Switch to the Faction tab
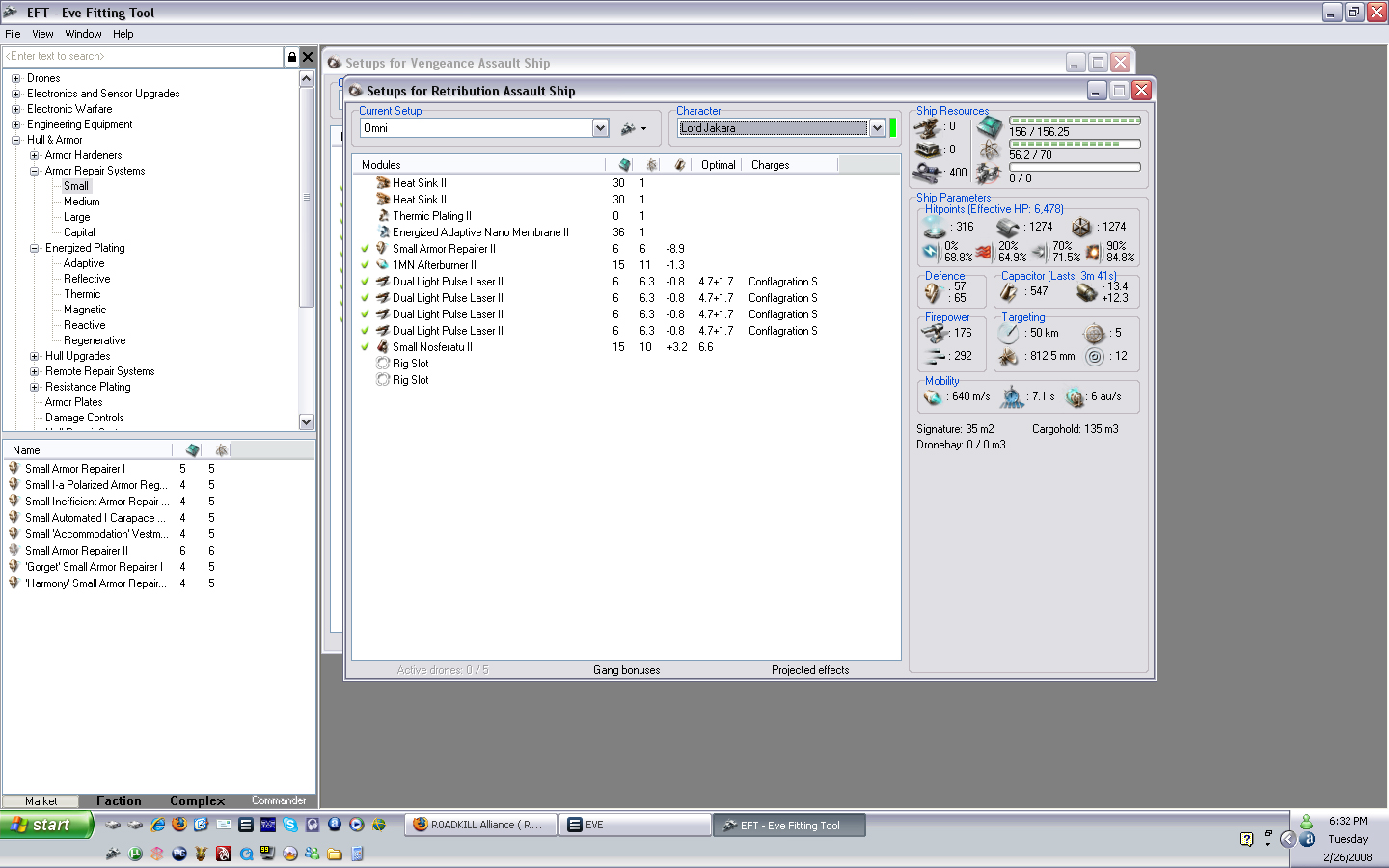Image resolution: width=1389 pixels, height=868 pixels. [119, 800]
